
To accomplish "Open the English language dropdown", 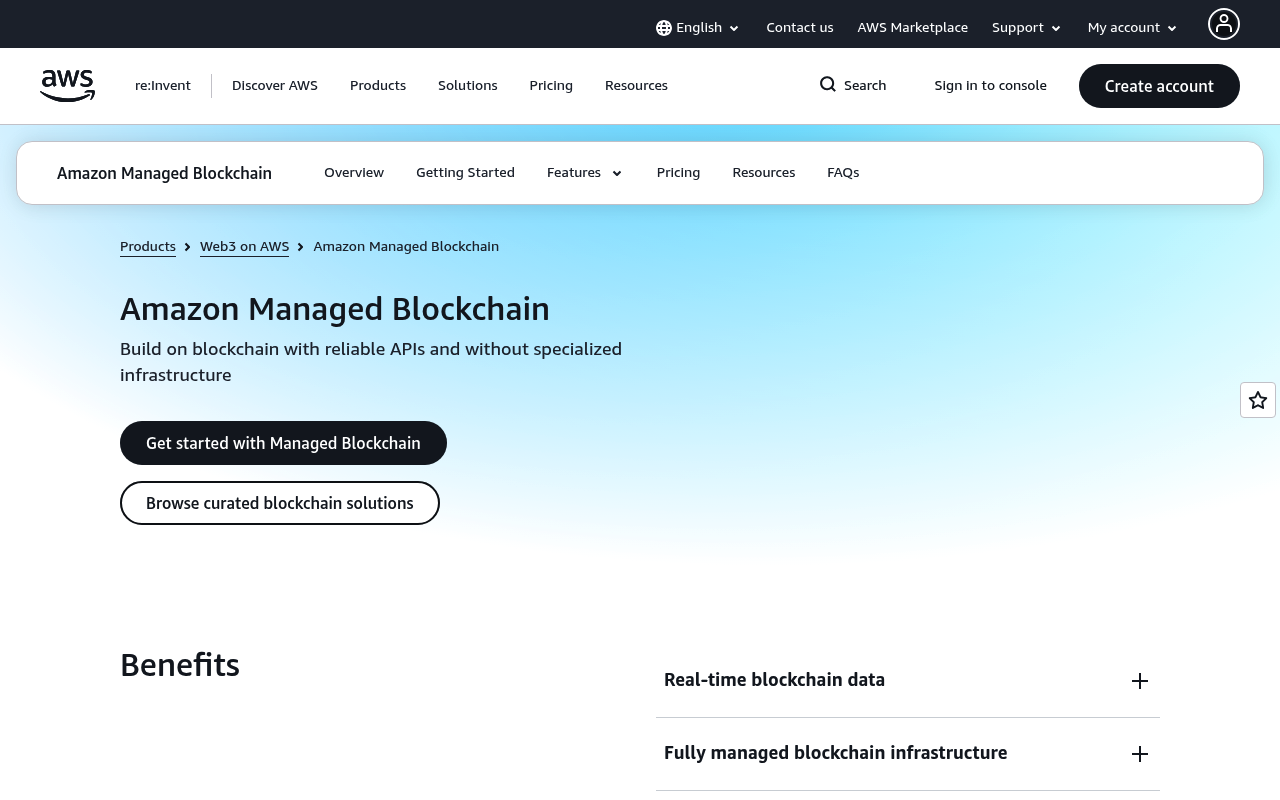I will point(698,28).
